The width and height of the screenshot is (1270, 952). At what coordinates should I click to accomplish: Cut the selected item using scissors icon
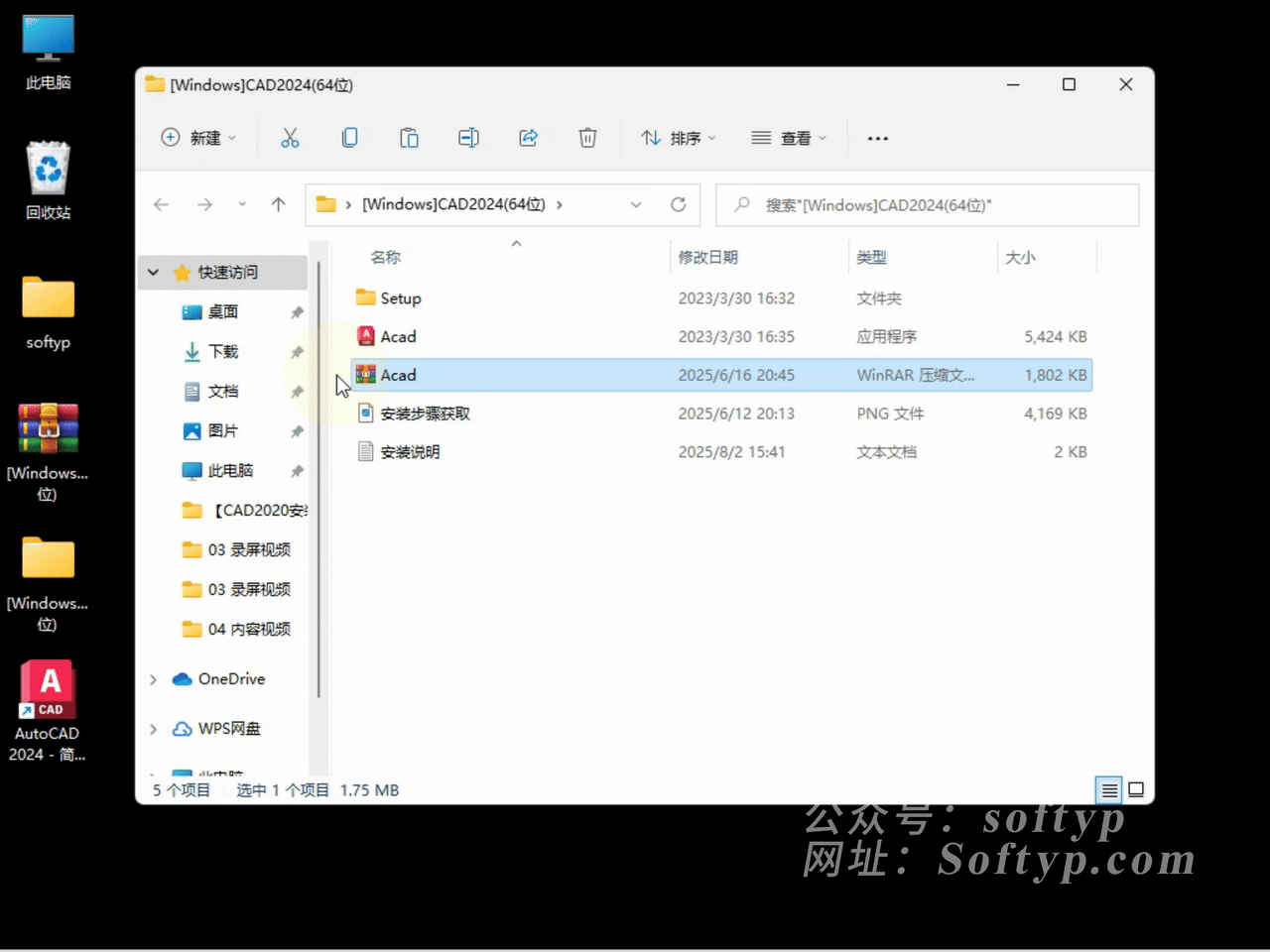pyautogui.click(x=290, y=138)
